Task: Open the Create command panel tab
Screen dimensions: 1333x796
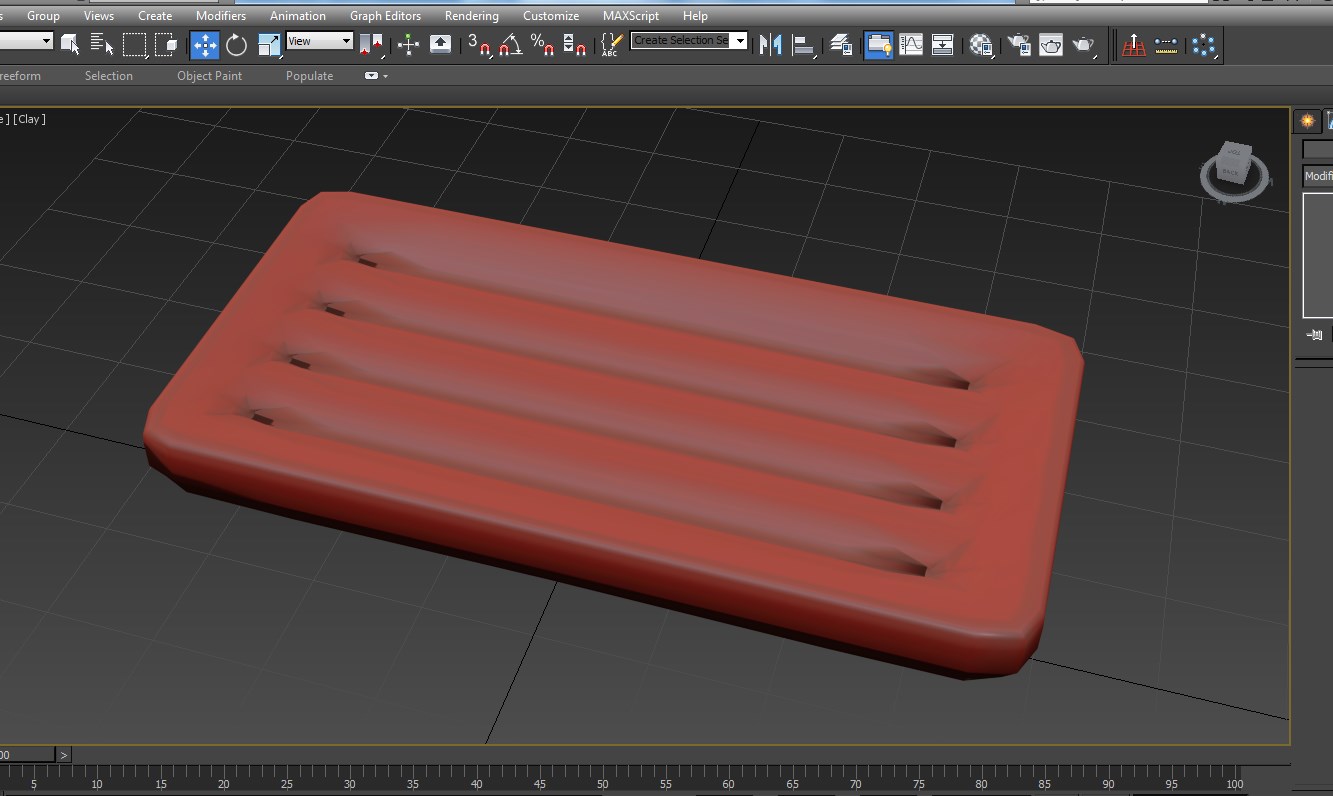Action: 1307,121
